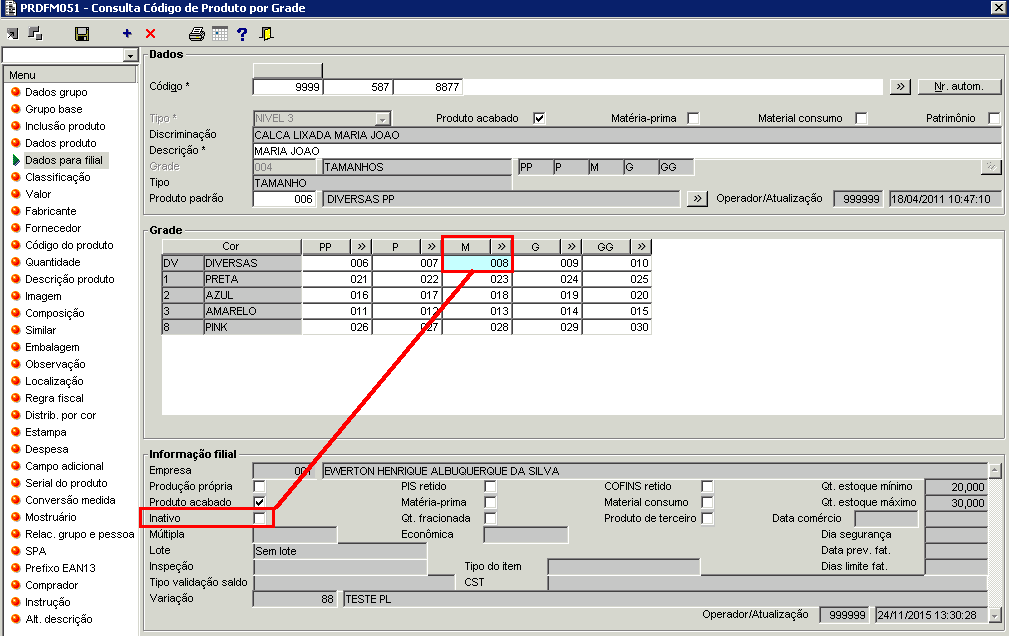Select Valor in the side menu
The image size is (1009, 636).
[38, 194]
